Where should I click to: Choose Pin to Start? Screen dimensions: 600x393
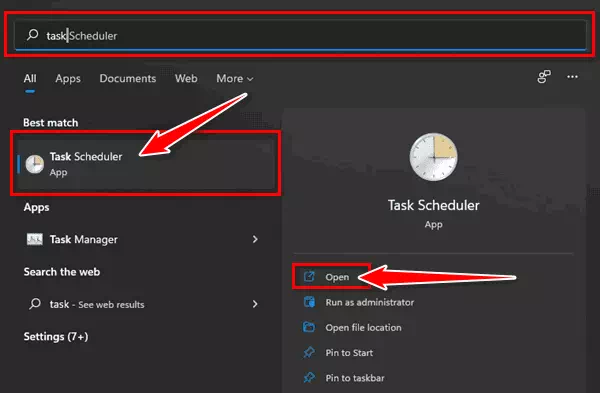[349, 353]
